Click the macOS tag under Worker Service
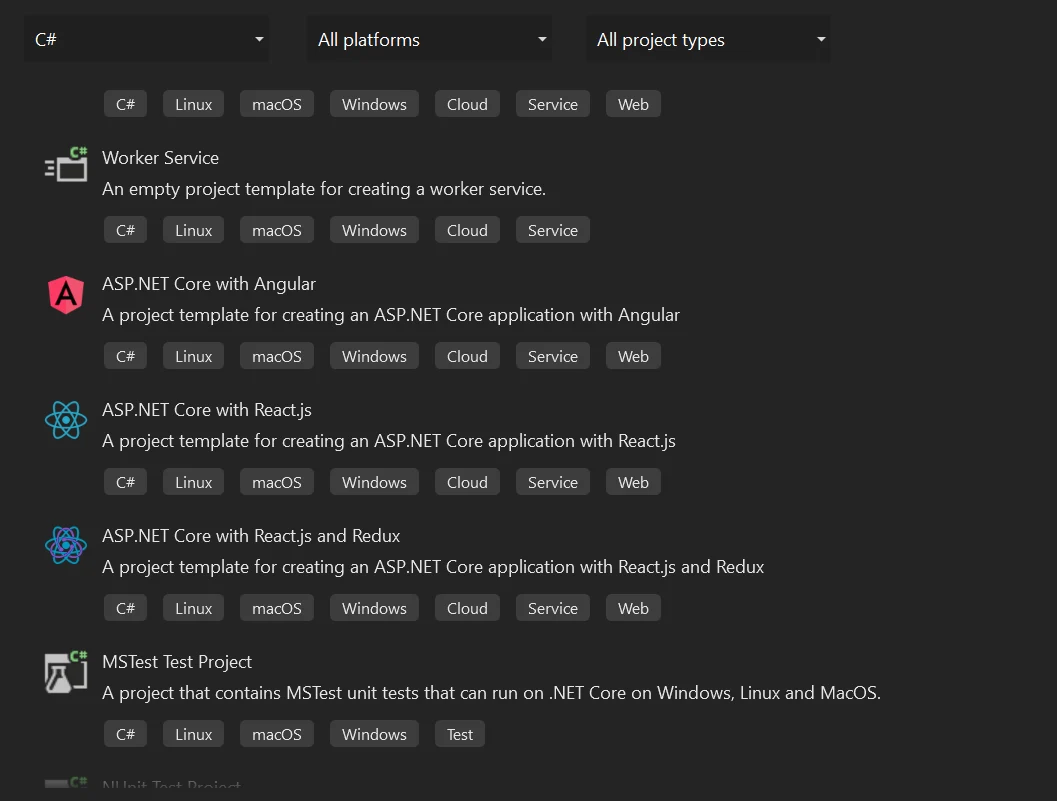The width and height of the screenshot is (1057, 801). (277, 230)
